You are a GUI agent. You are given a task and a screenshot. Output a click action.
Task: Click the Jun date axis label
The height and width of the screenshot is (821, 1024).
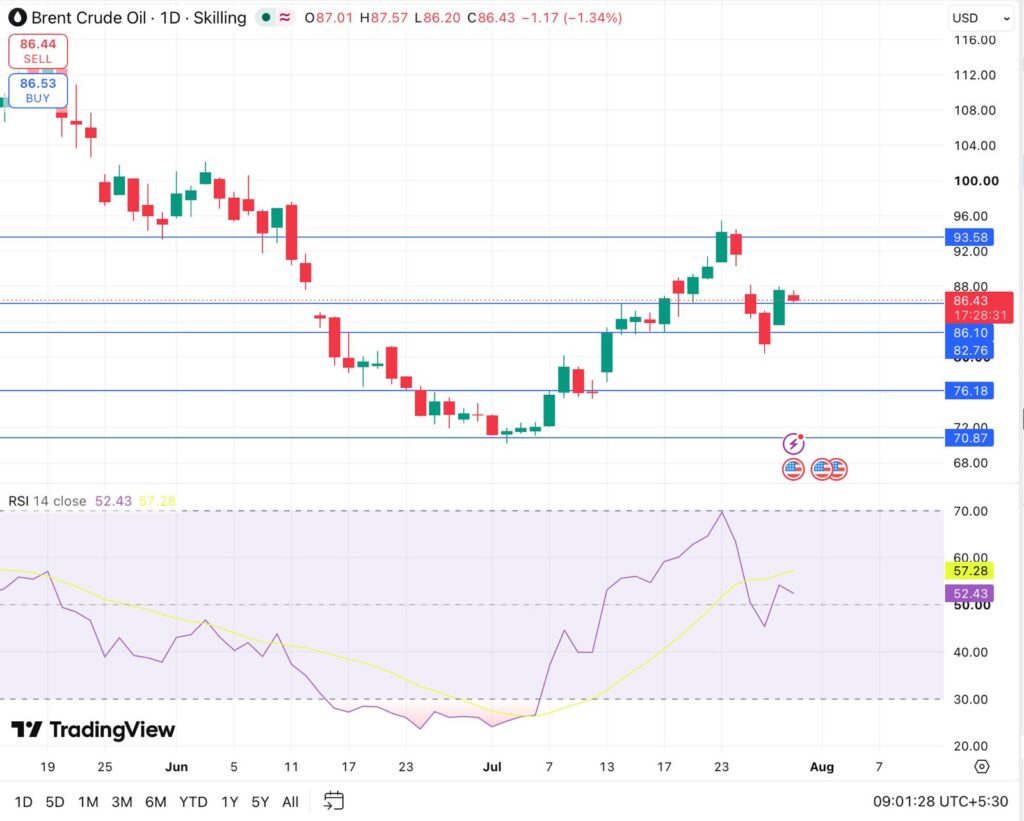(x=176, y=767)
